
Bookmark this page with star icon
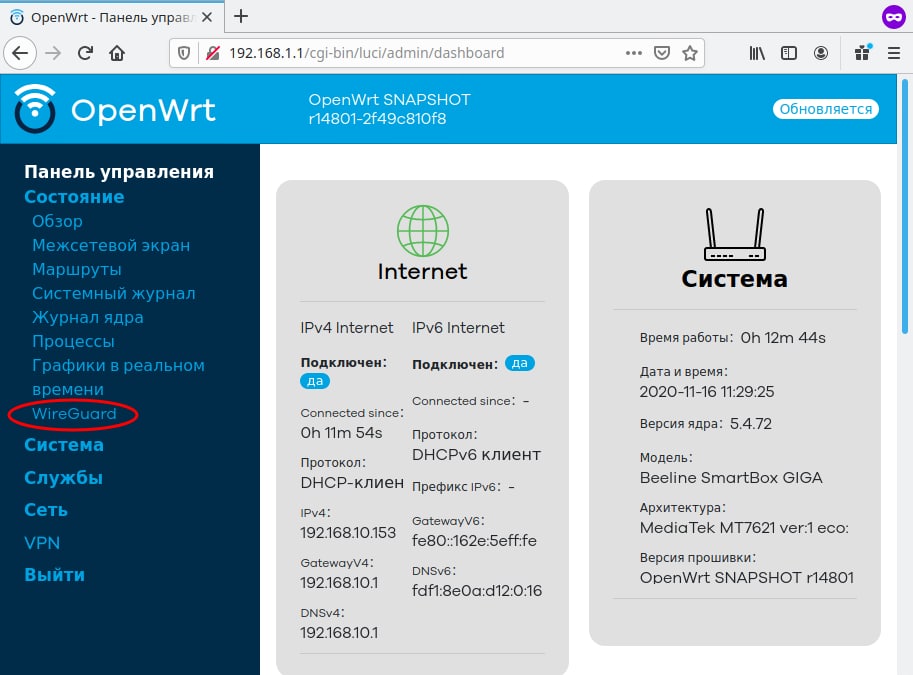click(689, 53)
